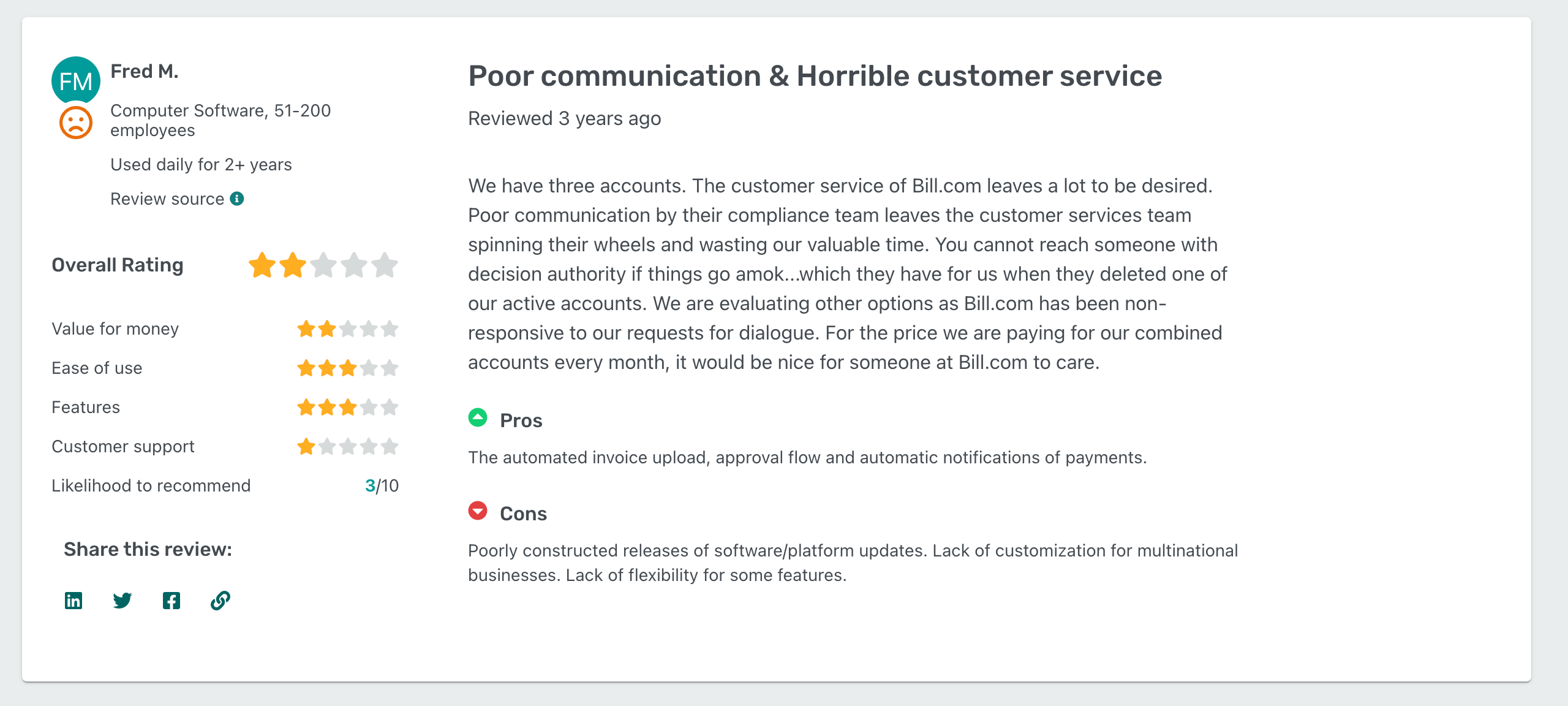Click the 'Reviewed 3 years ago' timestamp
The height and width of the screenshot is (706, 1568).
click(564, 119)
